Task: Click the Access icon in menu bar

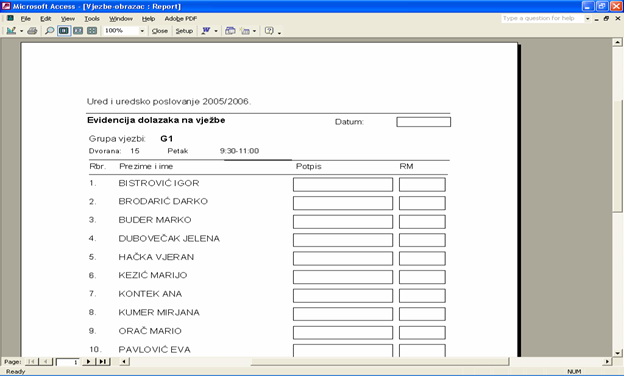Action: tap(10, 18)
